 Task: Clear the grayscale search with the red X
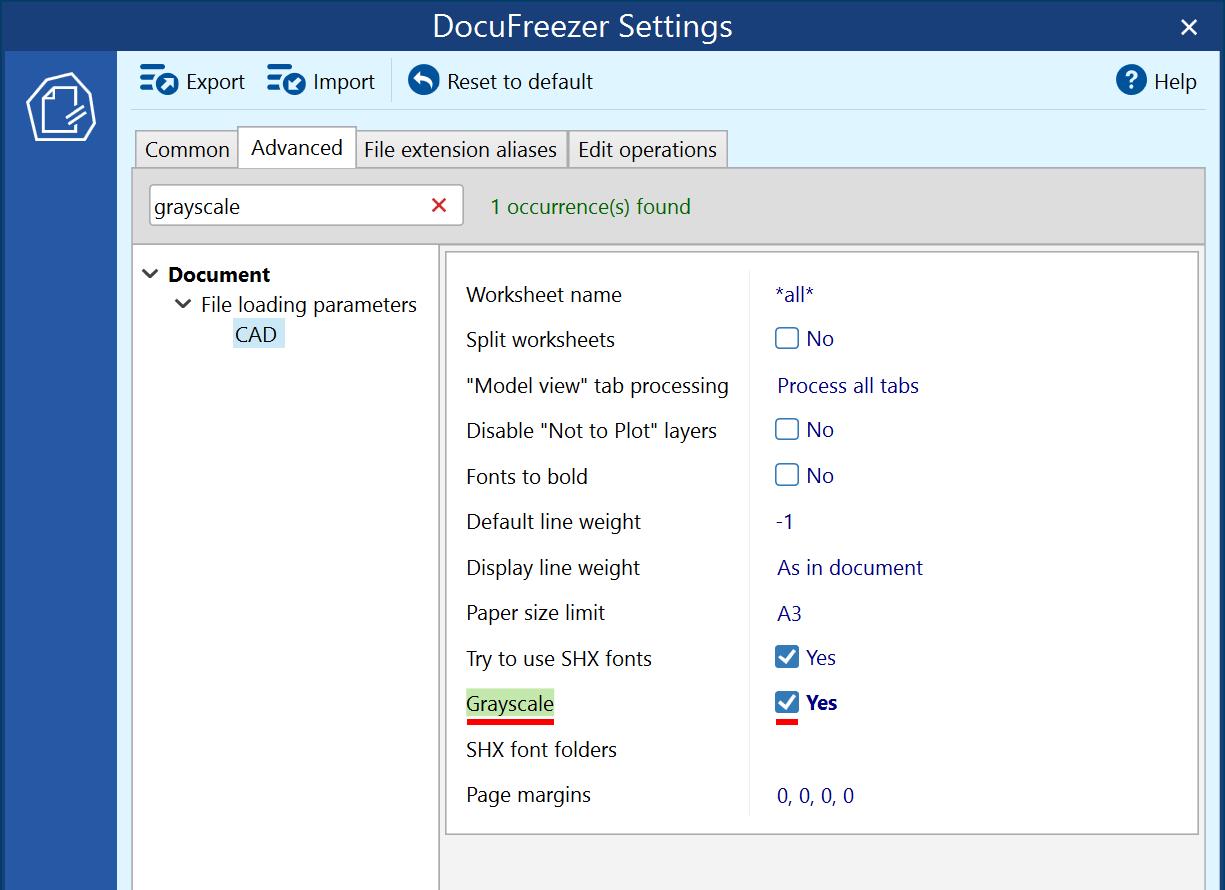tap(439, 205)
